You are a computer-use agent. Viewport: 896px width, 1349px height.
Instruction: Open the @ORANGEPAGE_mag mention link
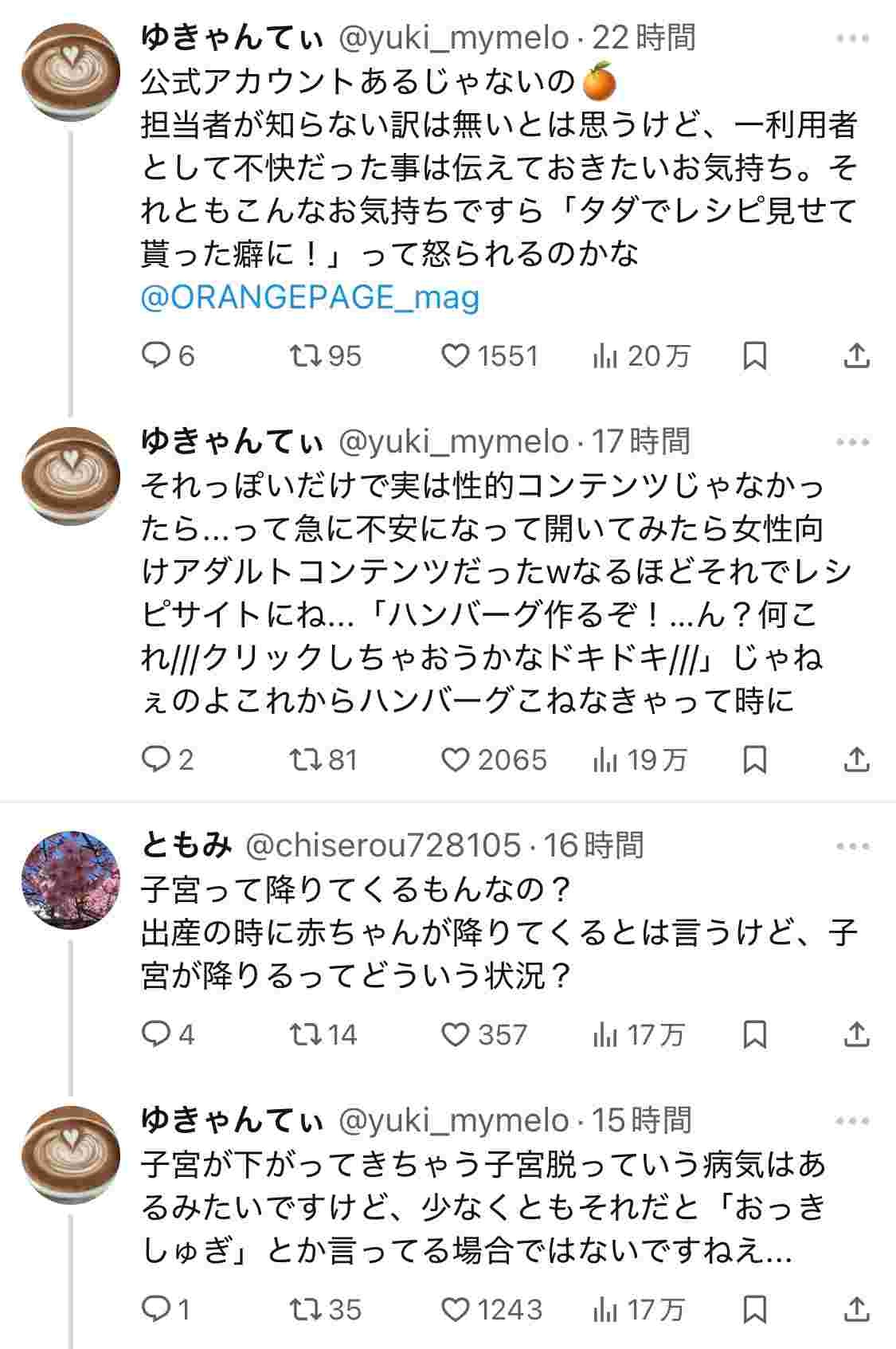[311, 297]
